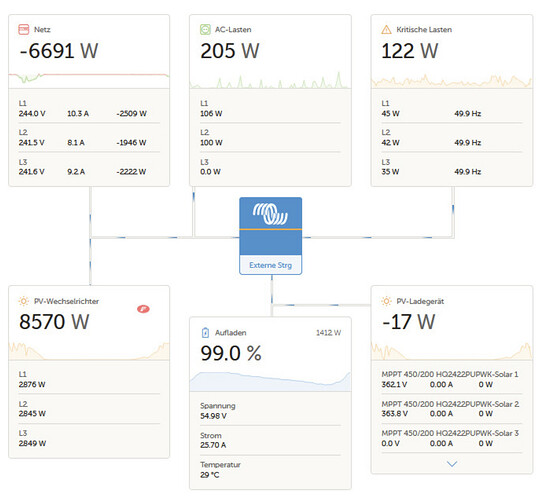This screenshot has width=550, height=500.
Task: Click the 8570 W PV-Wechselrichter reading
Action: click(54, 322)
